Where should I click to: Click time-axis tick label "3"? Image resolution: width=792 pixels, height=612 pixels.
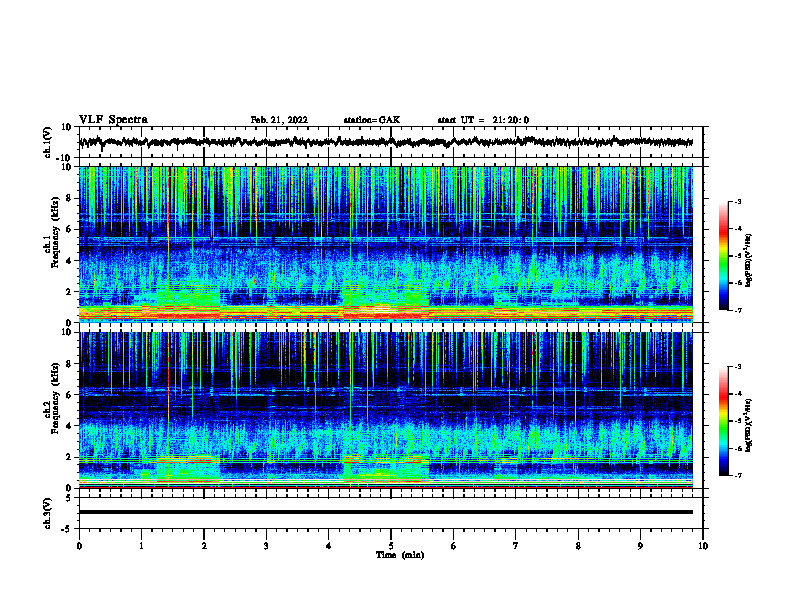pyautogui.click(x=266, y=546)
